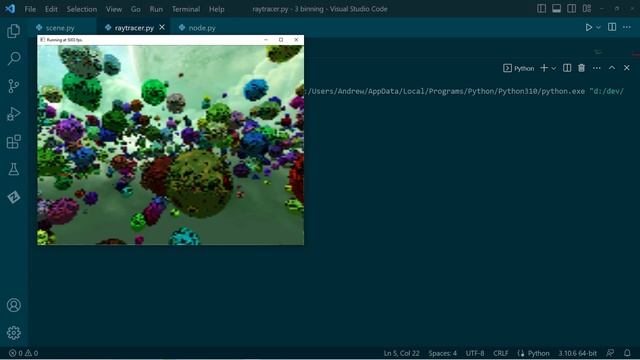Open the Selection menu
Viewport: 640px width, 360px height.
tap(82, 9)
